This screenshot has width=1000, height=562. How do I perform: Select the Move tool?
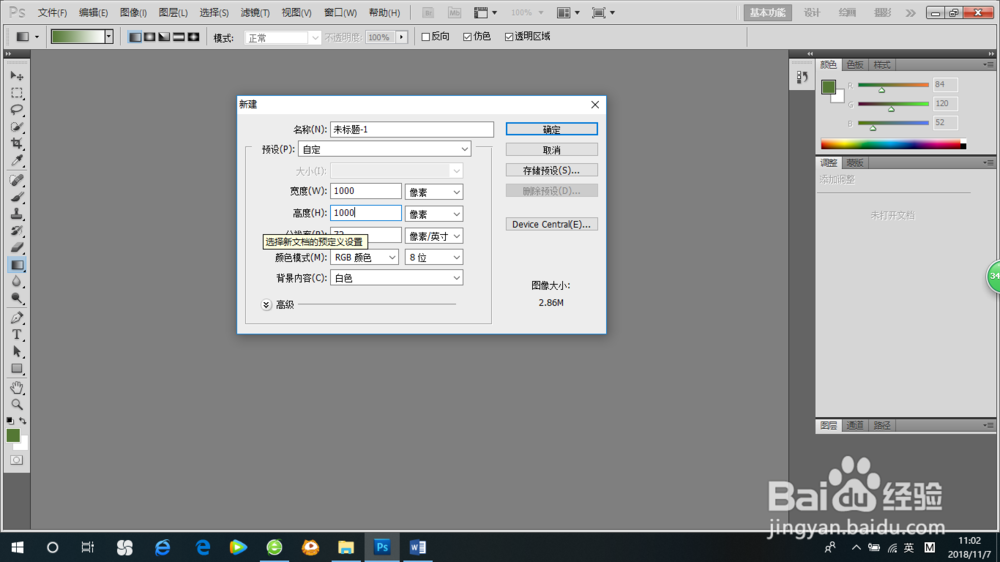(17, 76)
